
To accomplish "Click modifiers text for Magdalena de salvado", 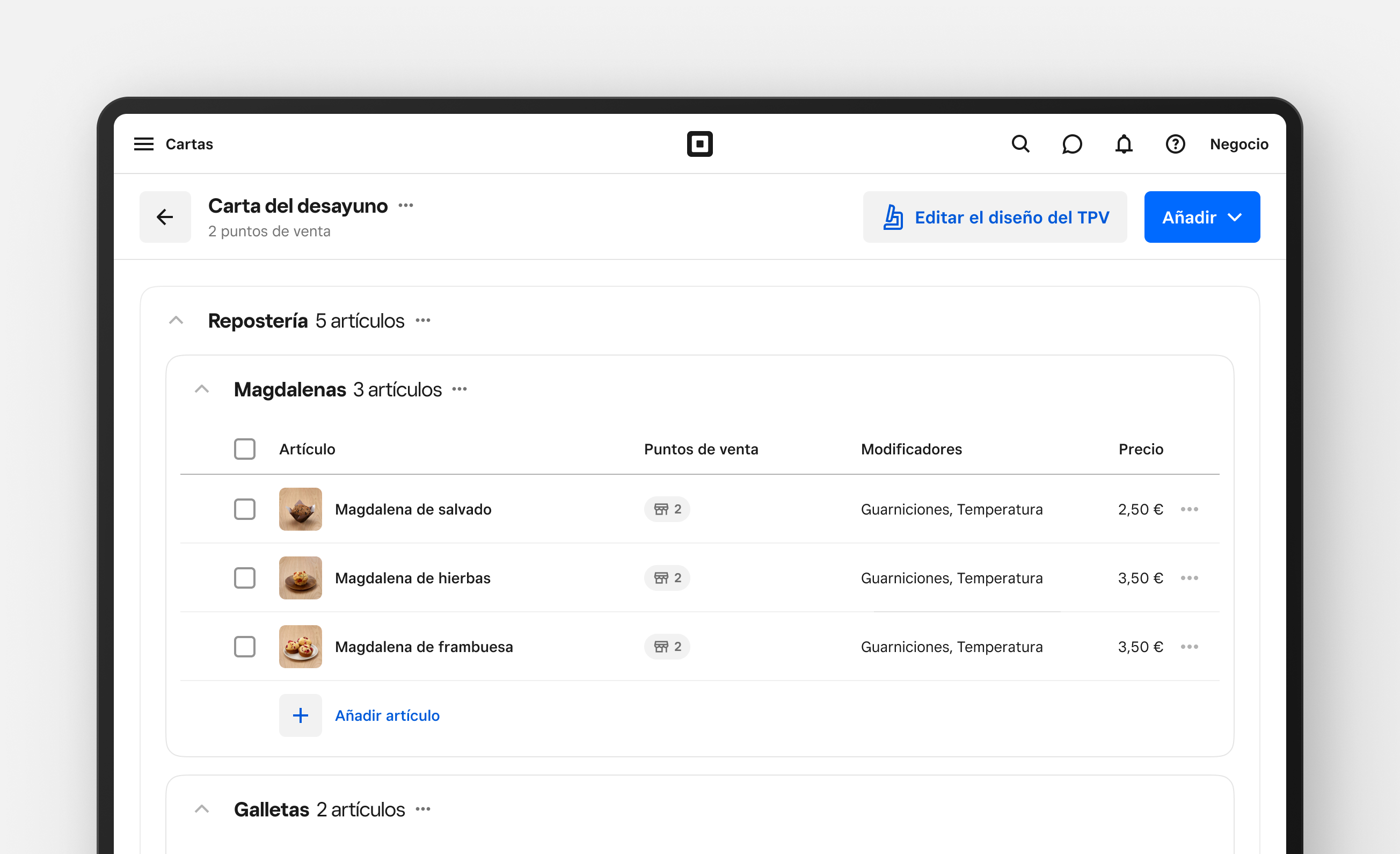I will pyautogui.click(x=952, y=509).
